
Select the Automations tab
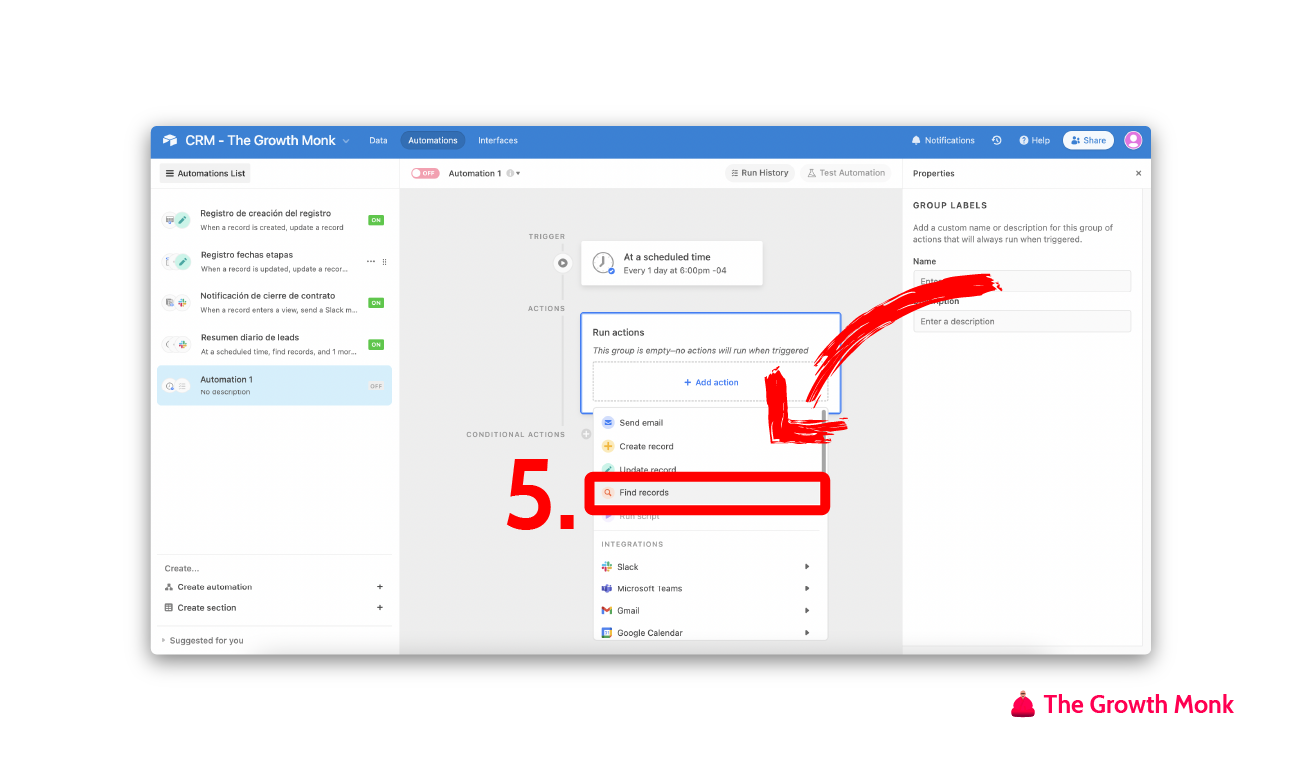point(433,140)
